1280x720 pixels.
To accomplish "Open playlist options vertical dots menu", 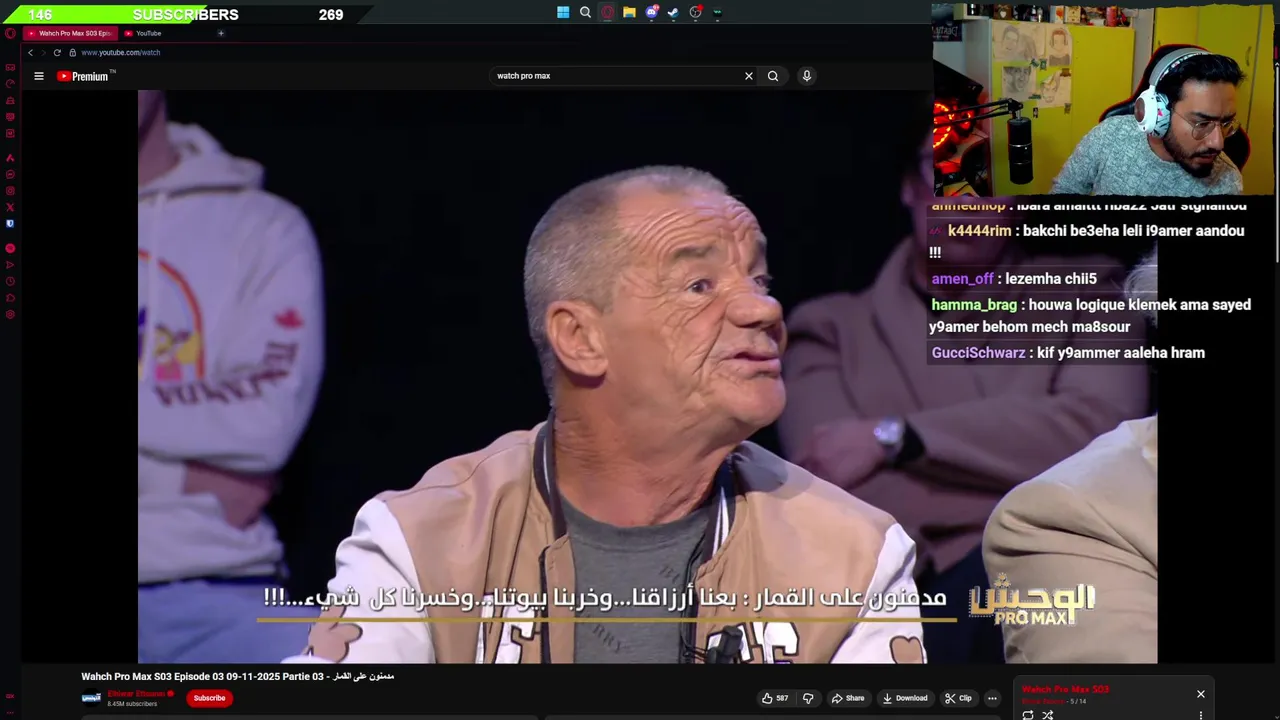I will tap(1201, 715).
